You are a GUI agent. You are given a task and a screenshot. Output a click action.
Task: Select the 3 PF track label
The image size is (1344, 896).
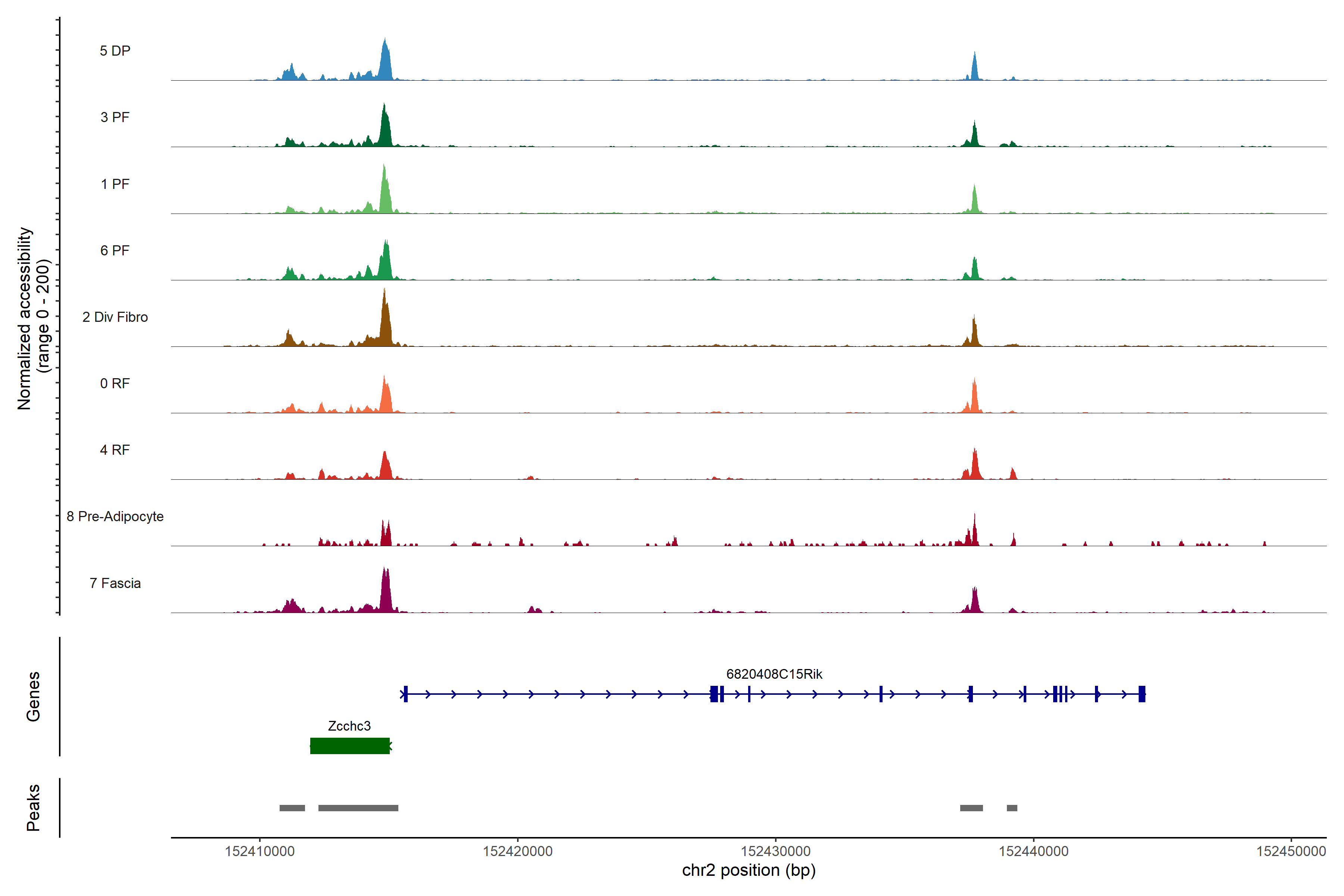click(x=115, y=117)
